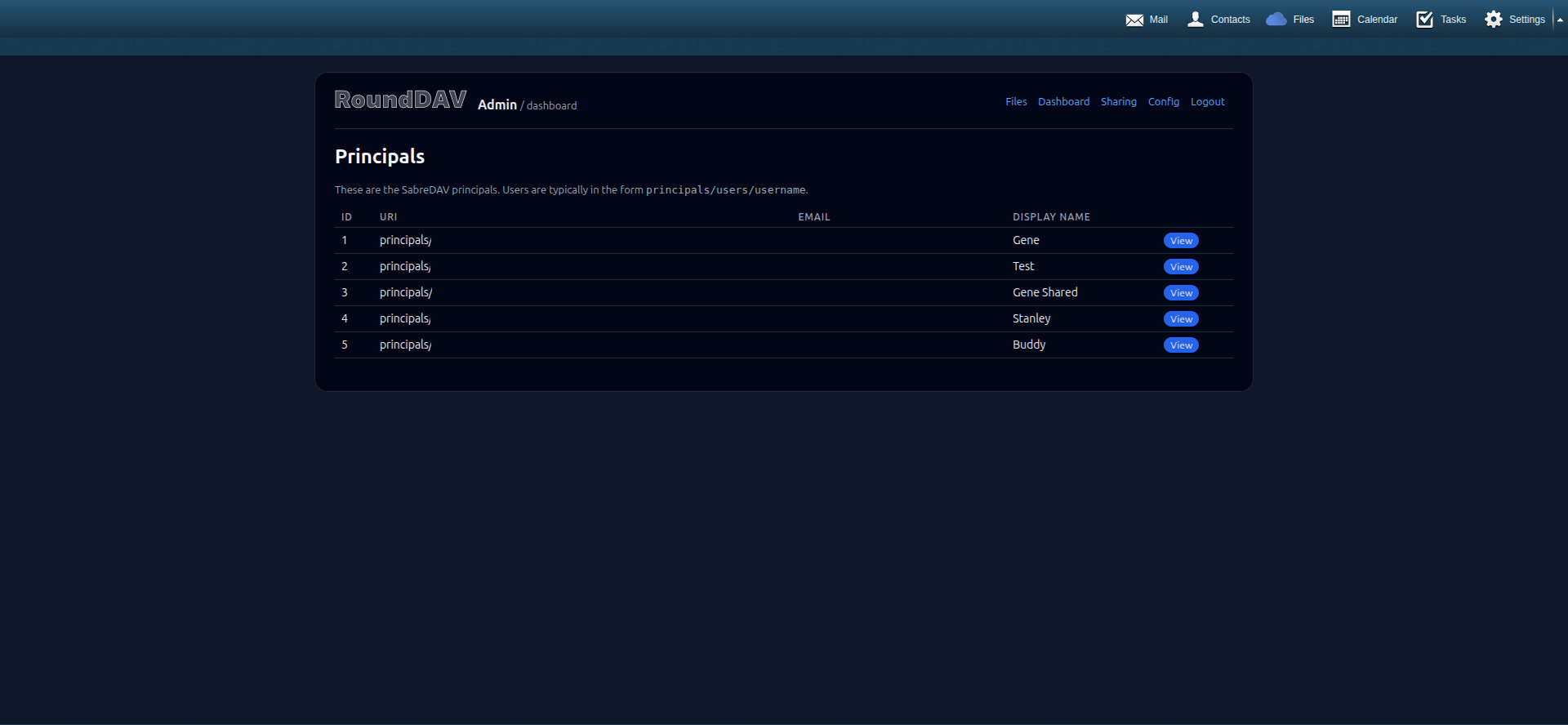This screenshot has height=725, width=1568.
Task: Go to Files in admin navigation
Action: 1016,102
